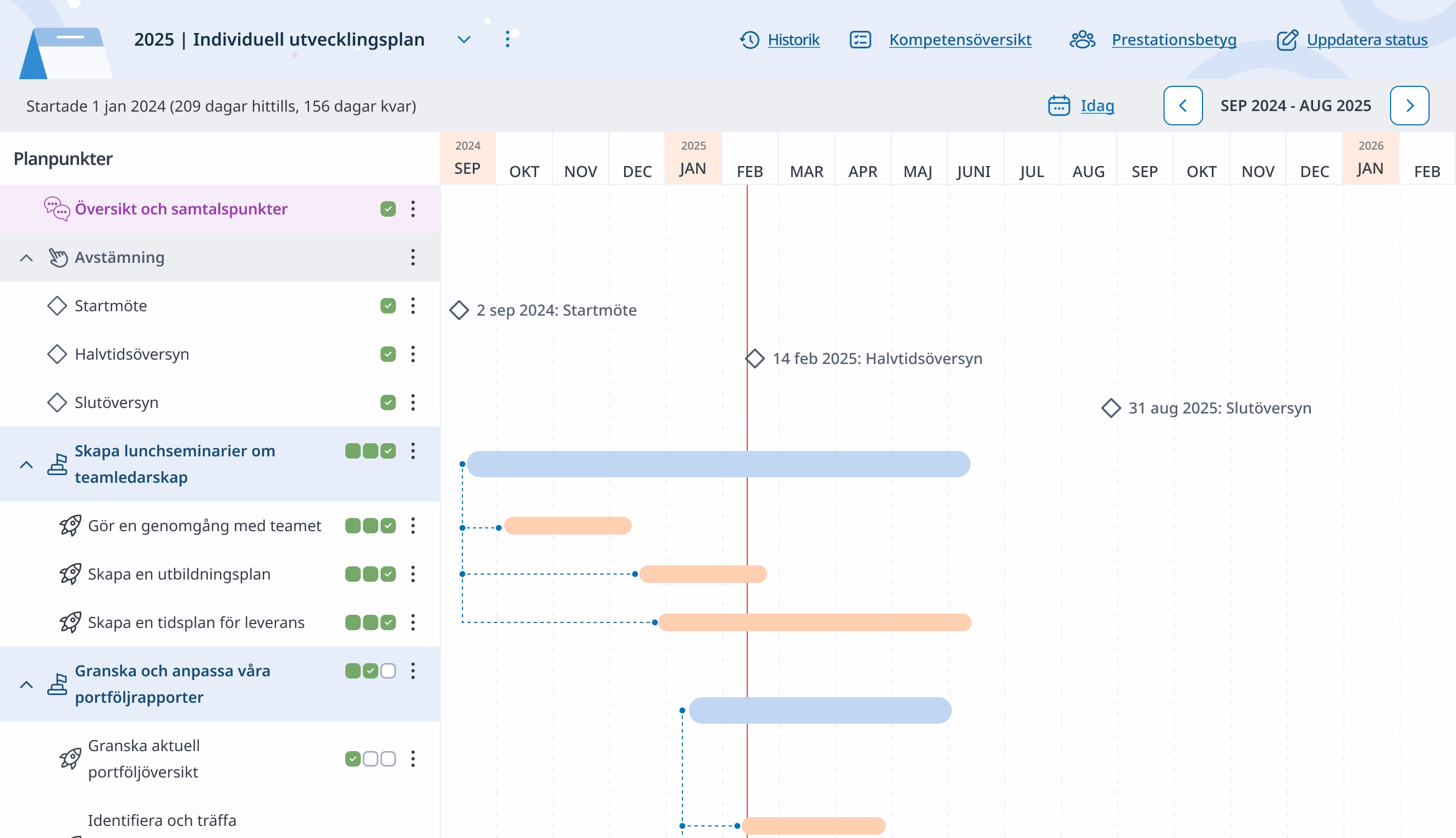Open the Halvtidsöversyn row options menu
This screenshot has height=838, width=1456.
pos(412,354)
